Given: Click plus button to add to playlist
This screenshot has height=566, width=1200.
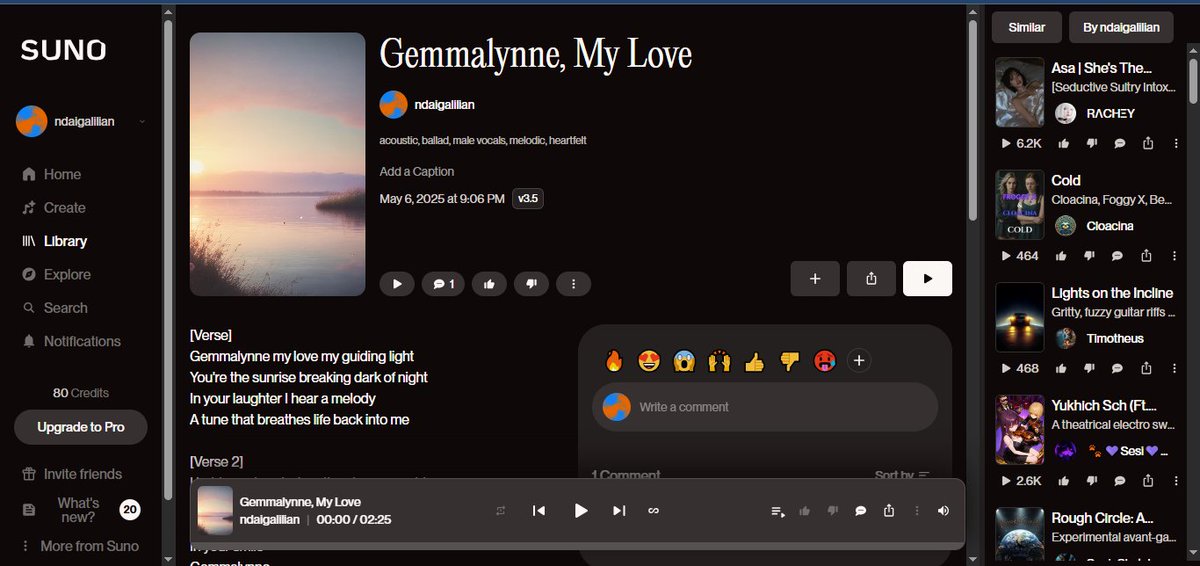Looking at the screenshot, I should click(x=815, y=279).
